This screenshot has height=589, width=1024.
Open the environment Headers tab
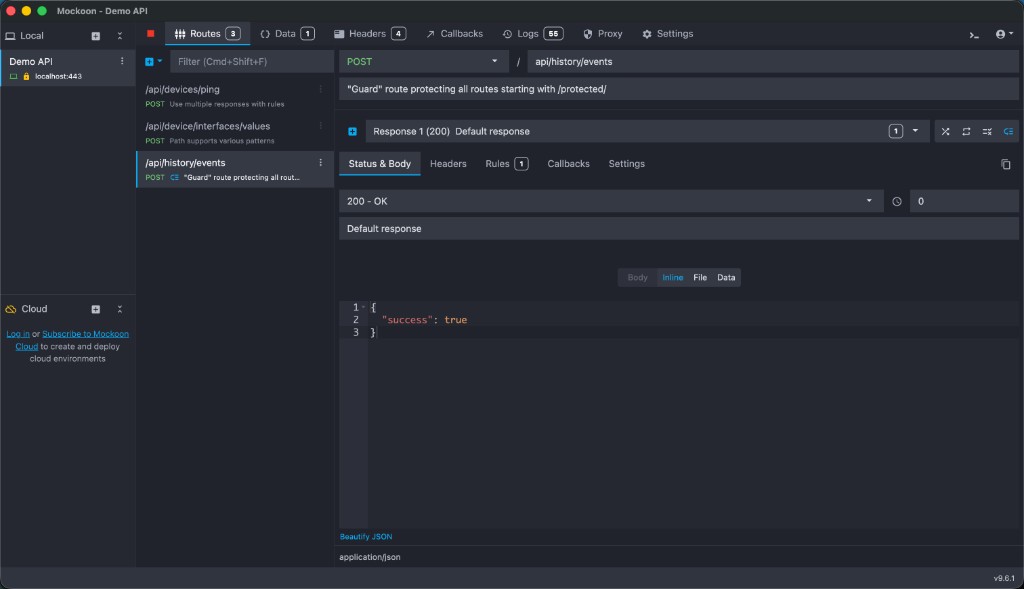point(370,34)
